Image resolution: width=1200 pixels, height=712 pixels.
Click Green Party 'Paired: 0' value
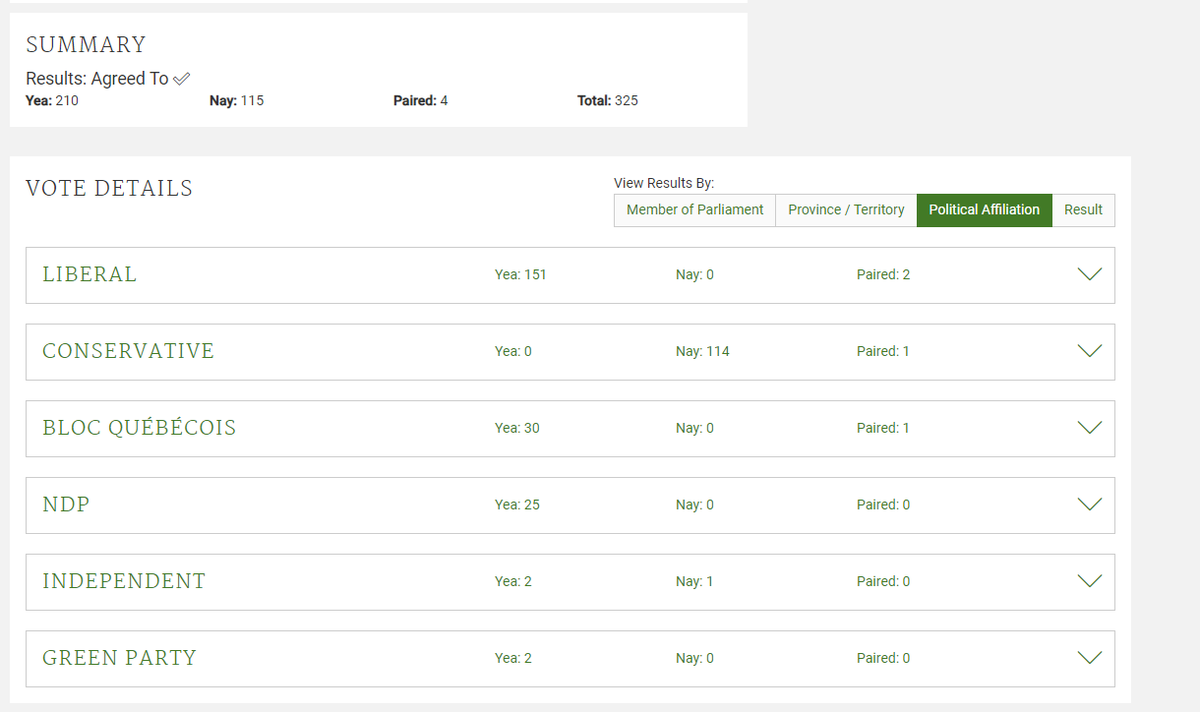point(884,658)
